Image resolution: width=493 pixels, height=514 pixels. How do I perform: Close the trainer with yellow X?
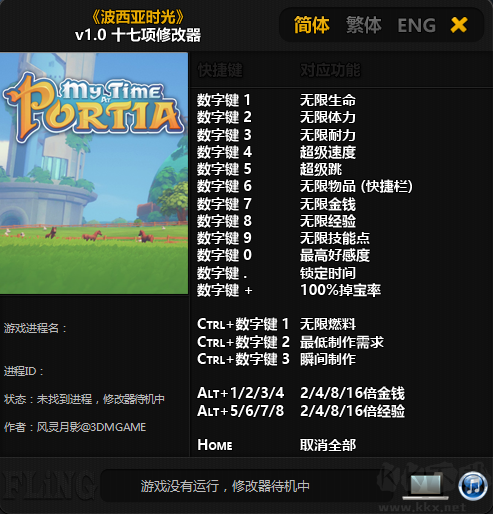(x=459, y=25)
